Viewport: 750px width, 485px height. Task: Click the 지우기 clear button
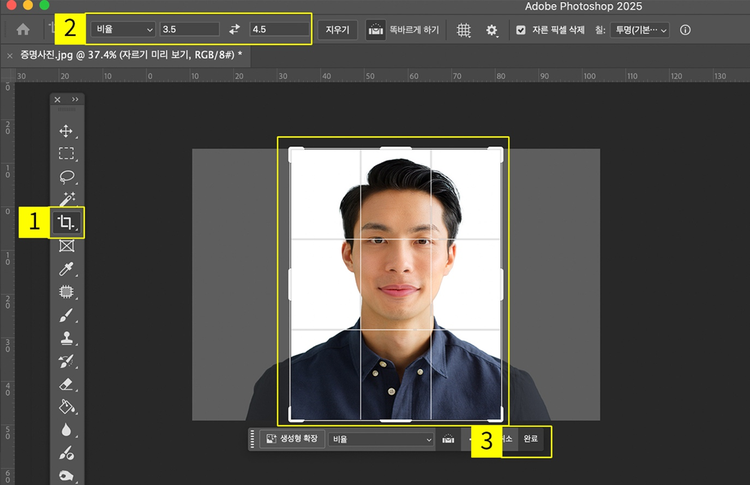point(338,30)
